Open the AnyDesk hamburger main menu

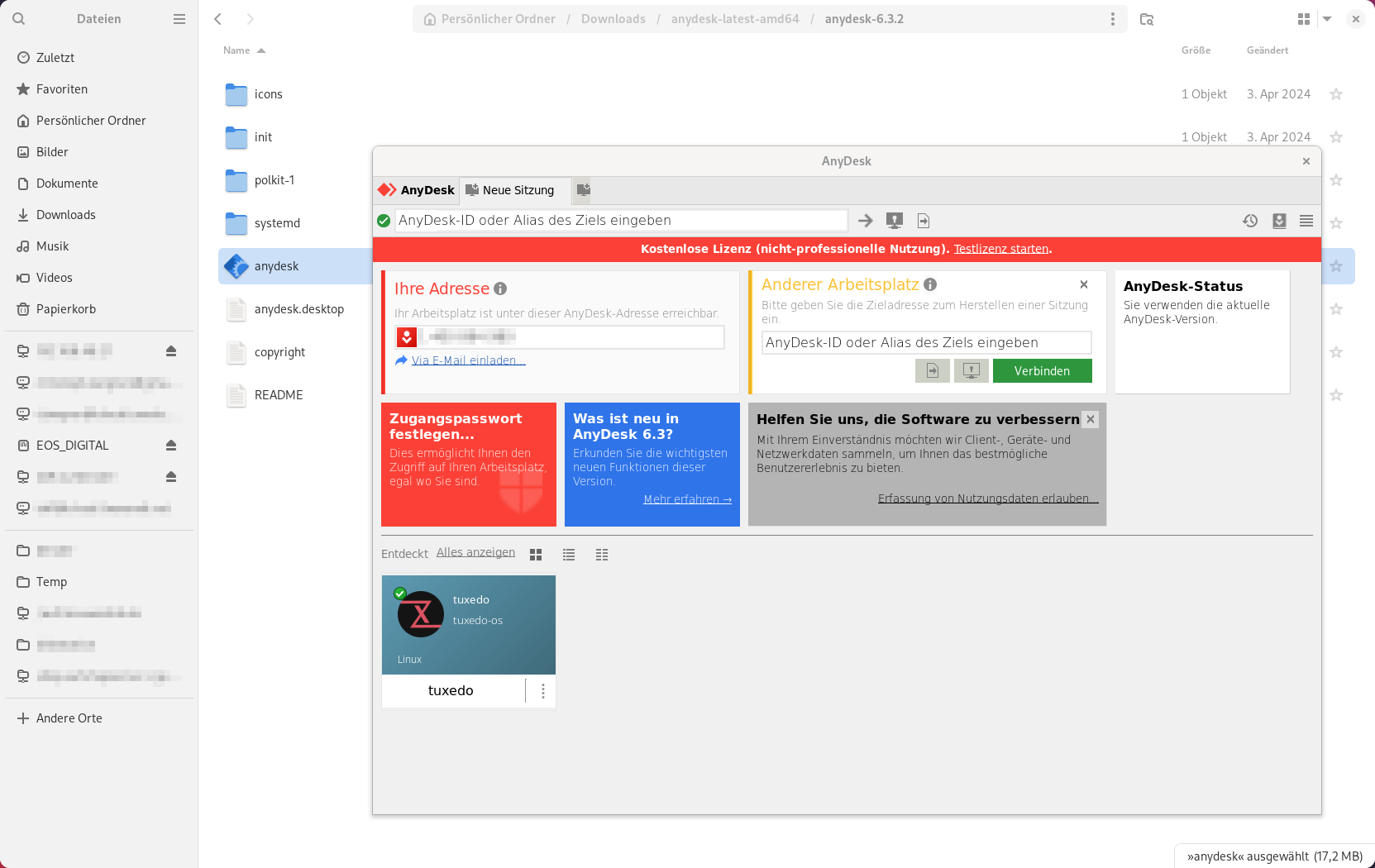coord(1306,221)
